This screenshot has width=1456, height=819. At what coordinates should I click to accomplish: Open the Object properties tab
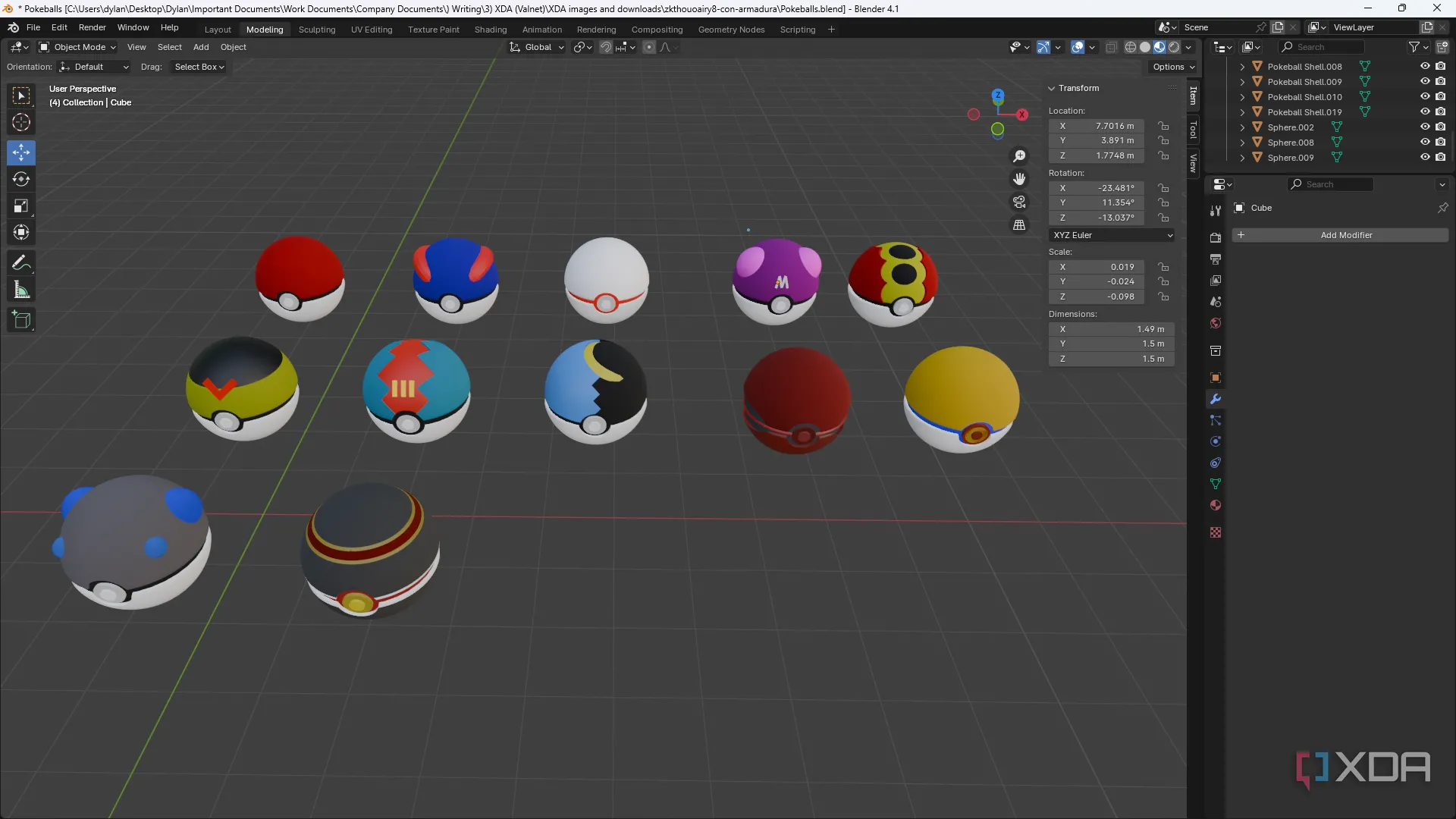coord(1216,378)
